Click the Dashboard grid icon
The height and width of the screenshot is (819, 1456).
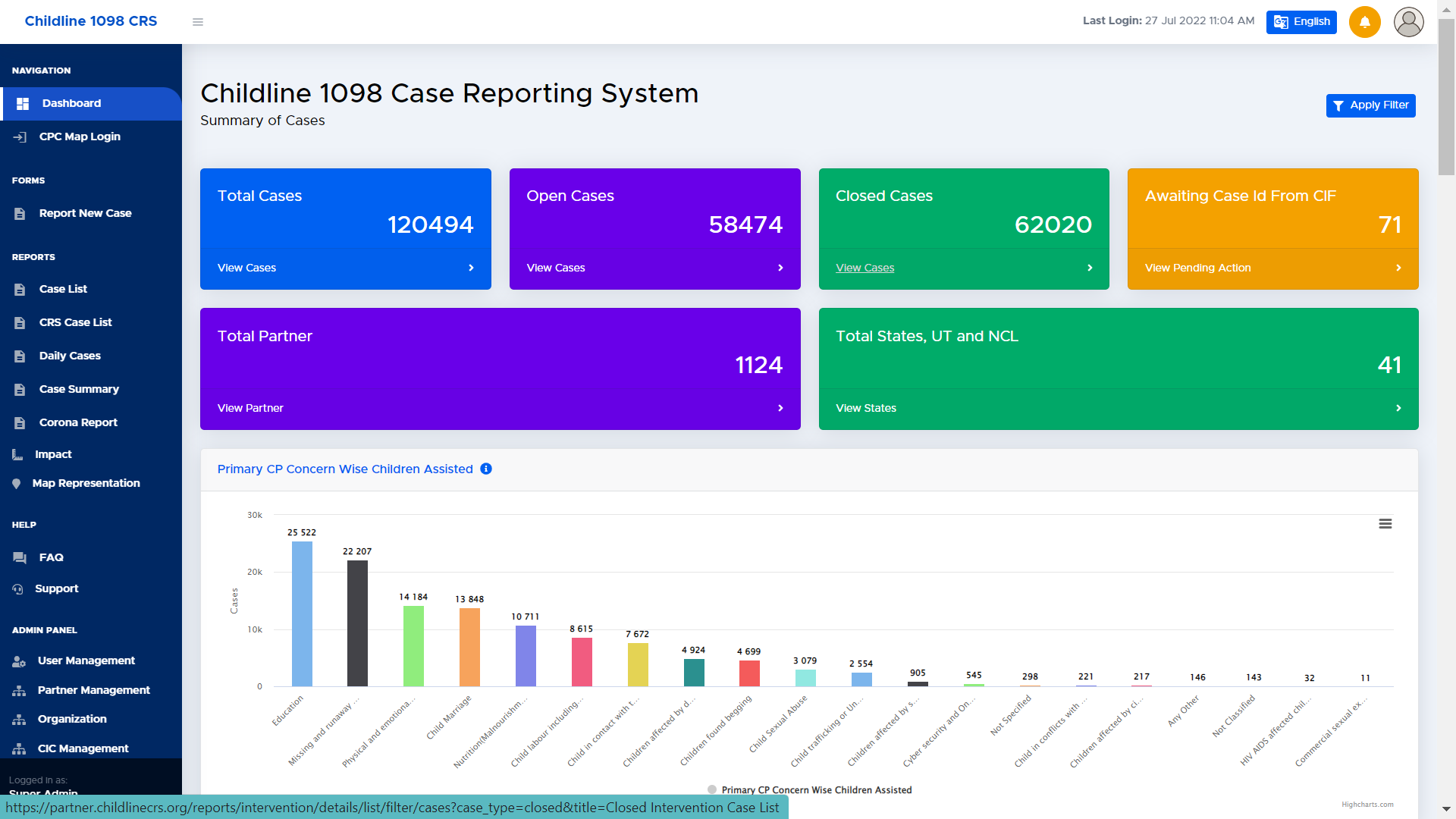[x=23, y=104]
